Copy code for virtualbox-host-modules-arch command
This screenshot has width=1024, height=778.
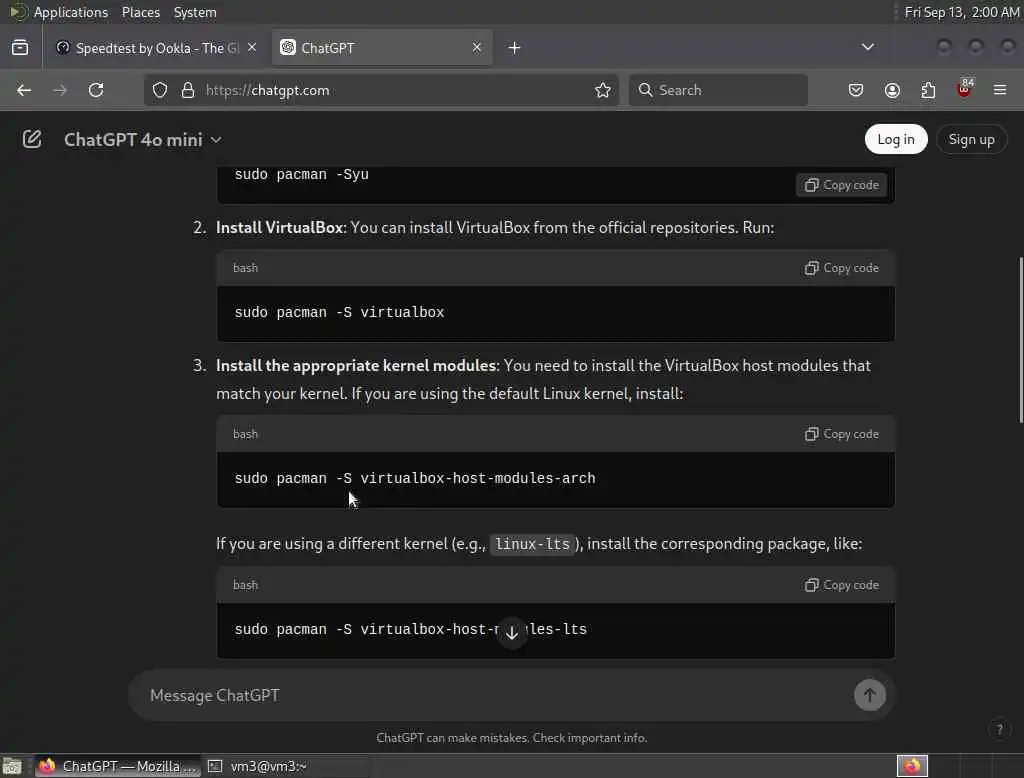841,434
